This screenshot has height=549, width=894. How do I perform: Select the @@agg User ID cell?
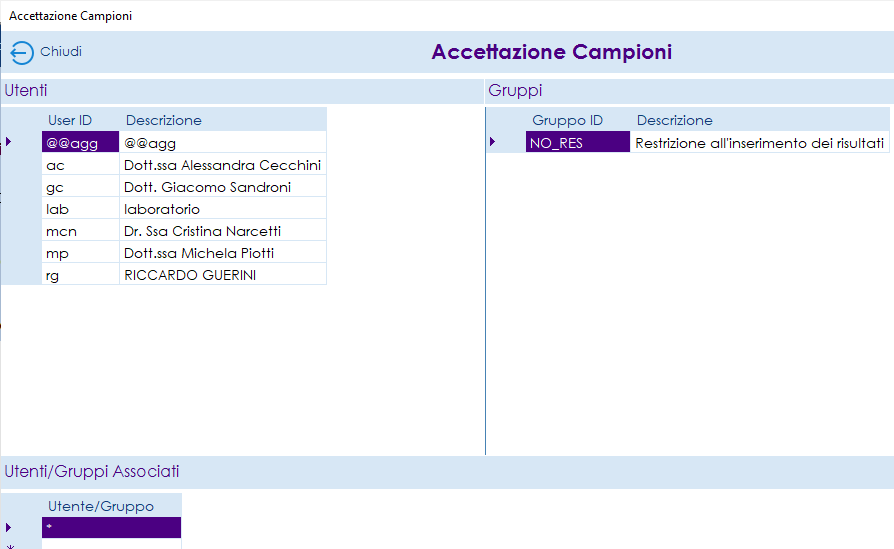coord(80,142)
